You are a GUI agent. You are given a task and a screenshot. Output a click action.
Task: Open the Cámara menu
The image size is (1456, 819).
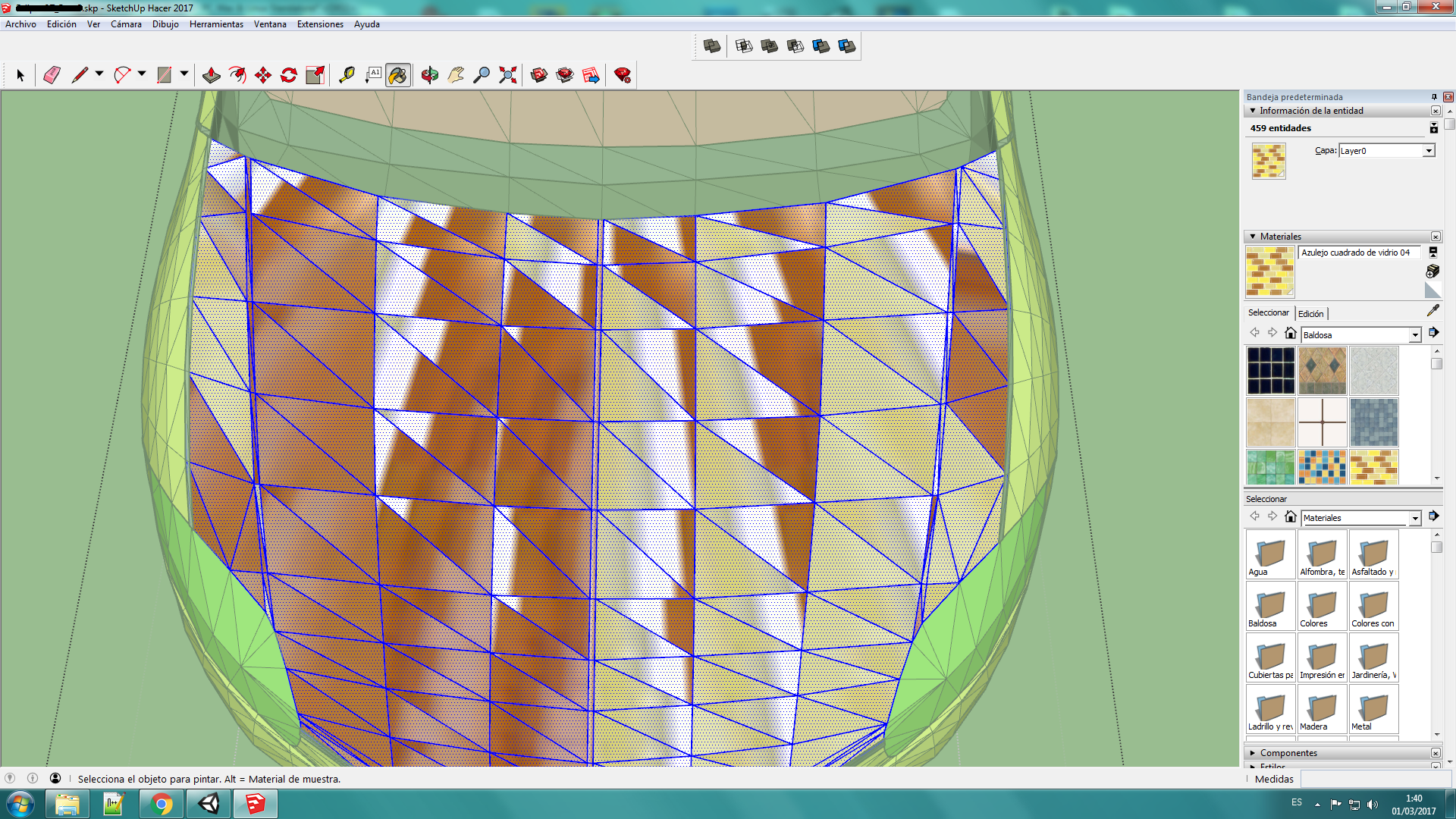(126, 24)
